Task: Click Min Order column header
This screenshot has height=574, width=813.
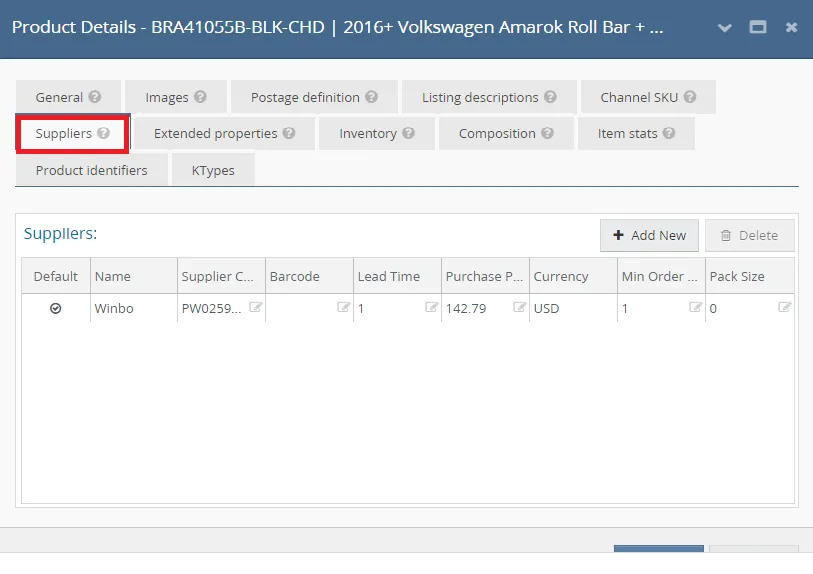Action: [x=661, y=276]
